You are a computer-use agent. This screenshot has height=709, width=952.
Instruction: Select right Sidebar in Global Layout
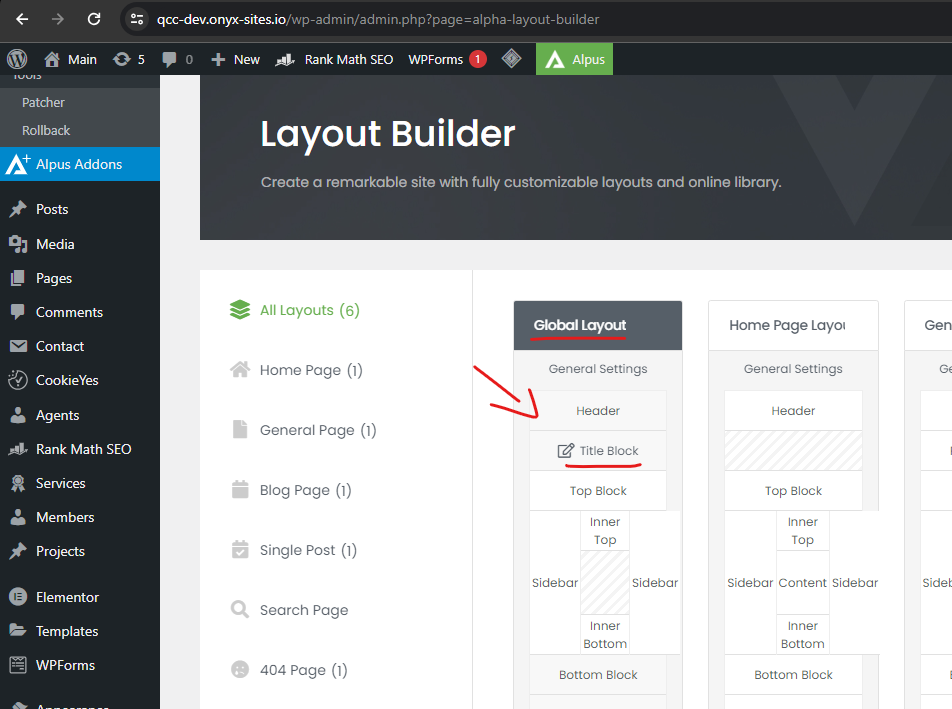click(x=654, y=583)
